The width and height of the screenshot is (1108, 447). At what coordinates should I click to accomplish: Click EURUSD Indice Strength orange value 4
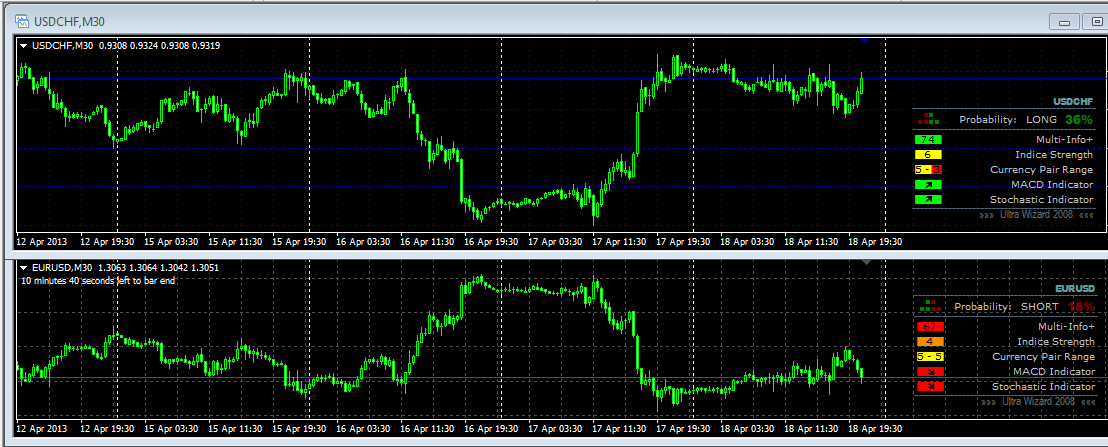point(930,342)
